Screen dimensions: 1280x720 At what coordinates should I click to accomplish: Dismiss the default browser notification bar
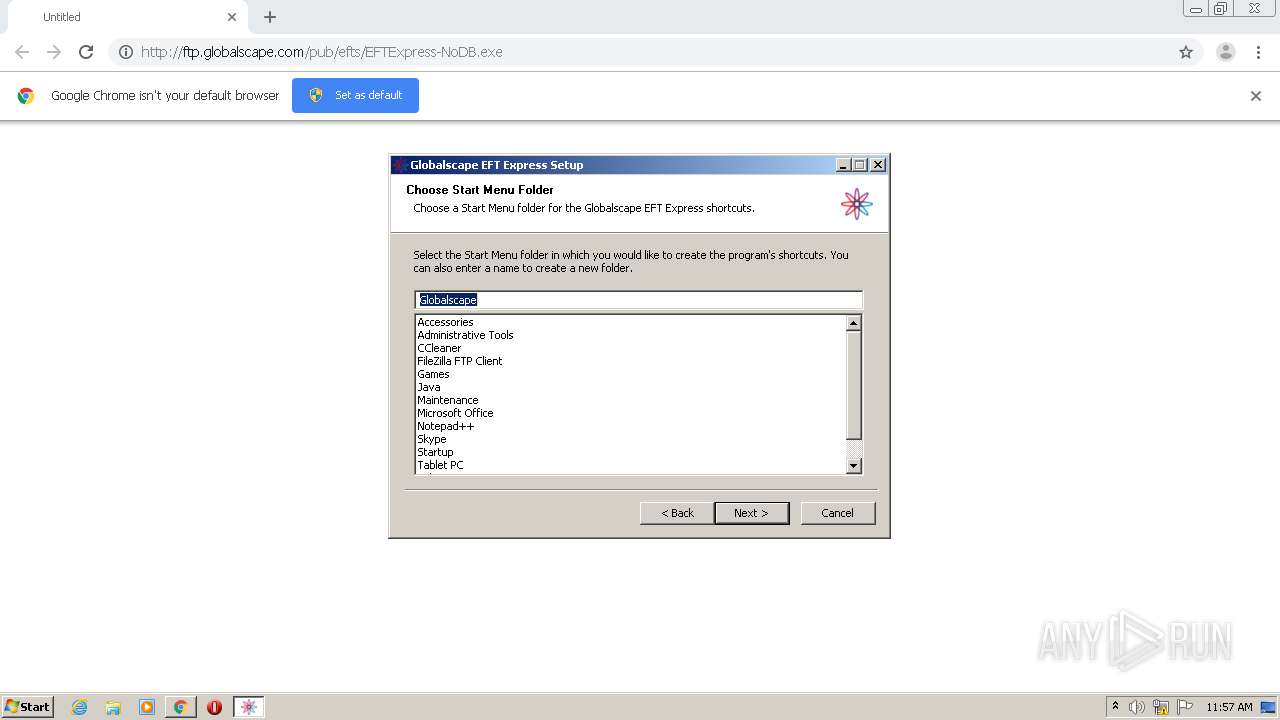[1256, 96]
